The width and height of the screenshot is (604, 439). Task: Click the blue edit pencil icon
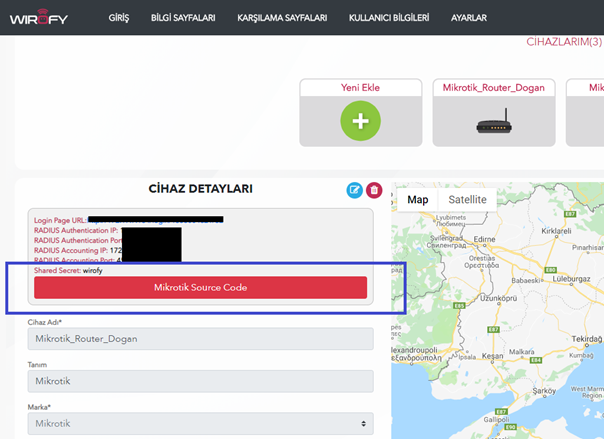click(354, 190)
